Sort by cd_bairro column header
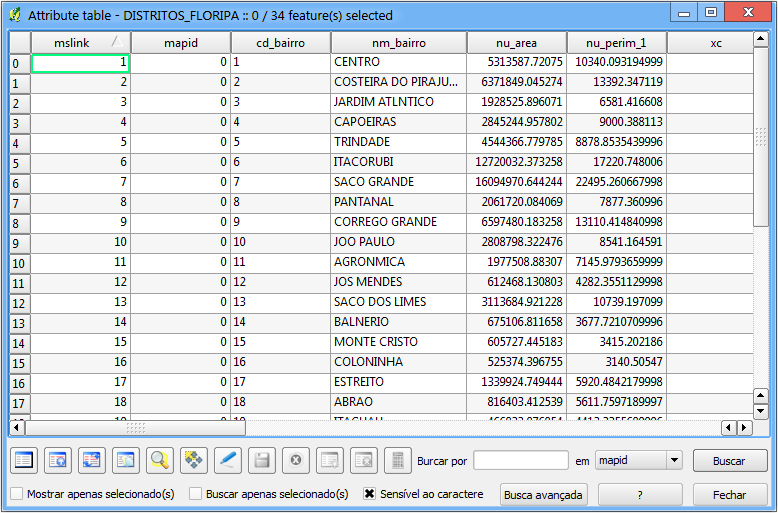 (x=281, y=43)
